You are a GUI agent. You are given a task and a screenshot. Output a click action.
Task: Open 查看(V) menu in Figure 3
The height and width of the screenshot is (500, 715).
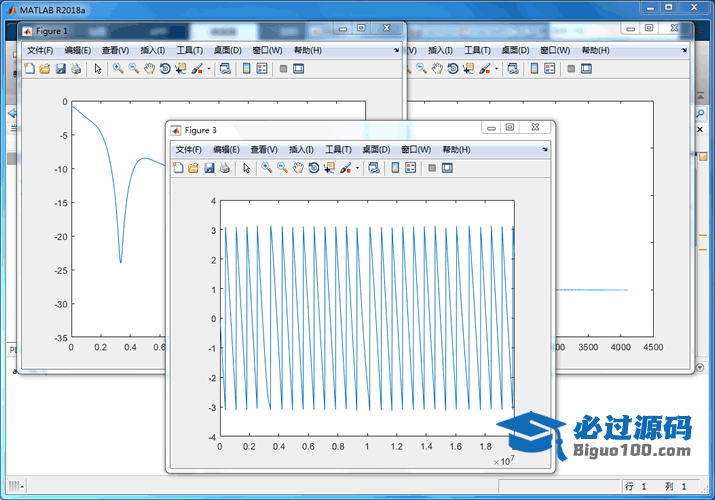(264, 149)
